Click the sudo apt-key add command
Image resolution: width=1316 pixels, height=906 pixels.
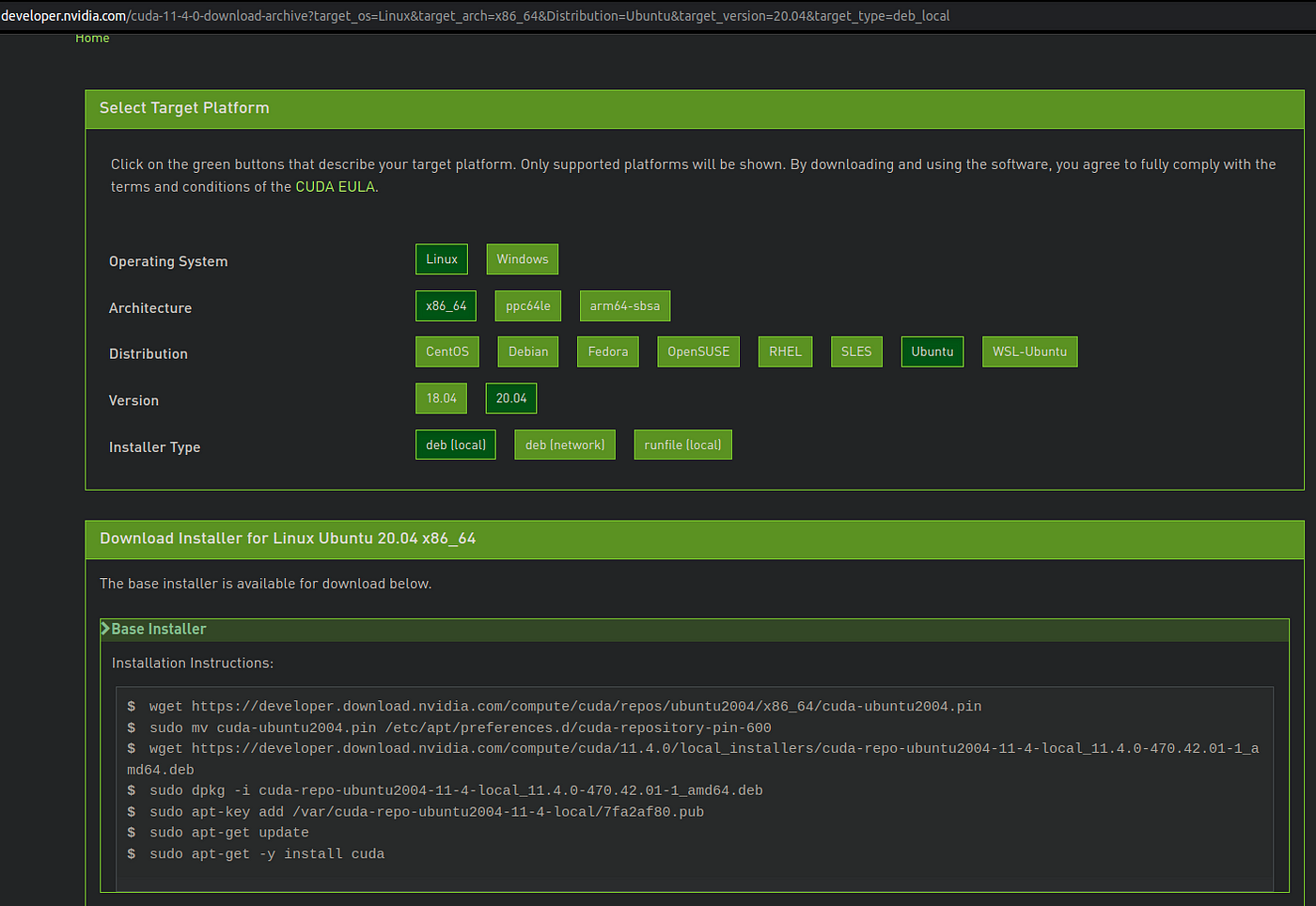coord(415,812)
